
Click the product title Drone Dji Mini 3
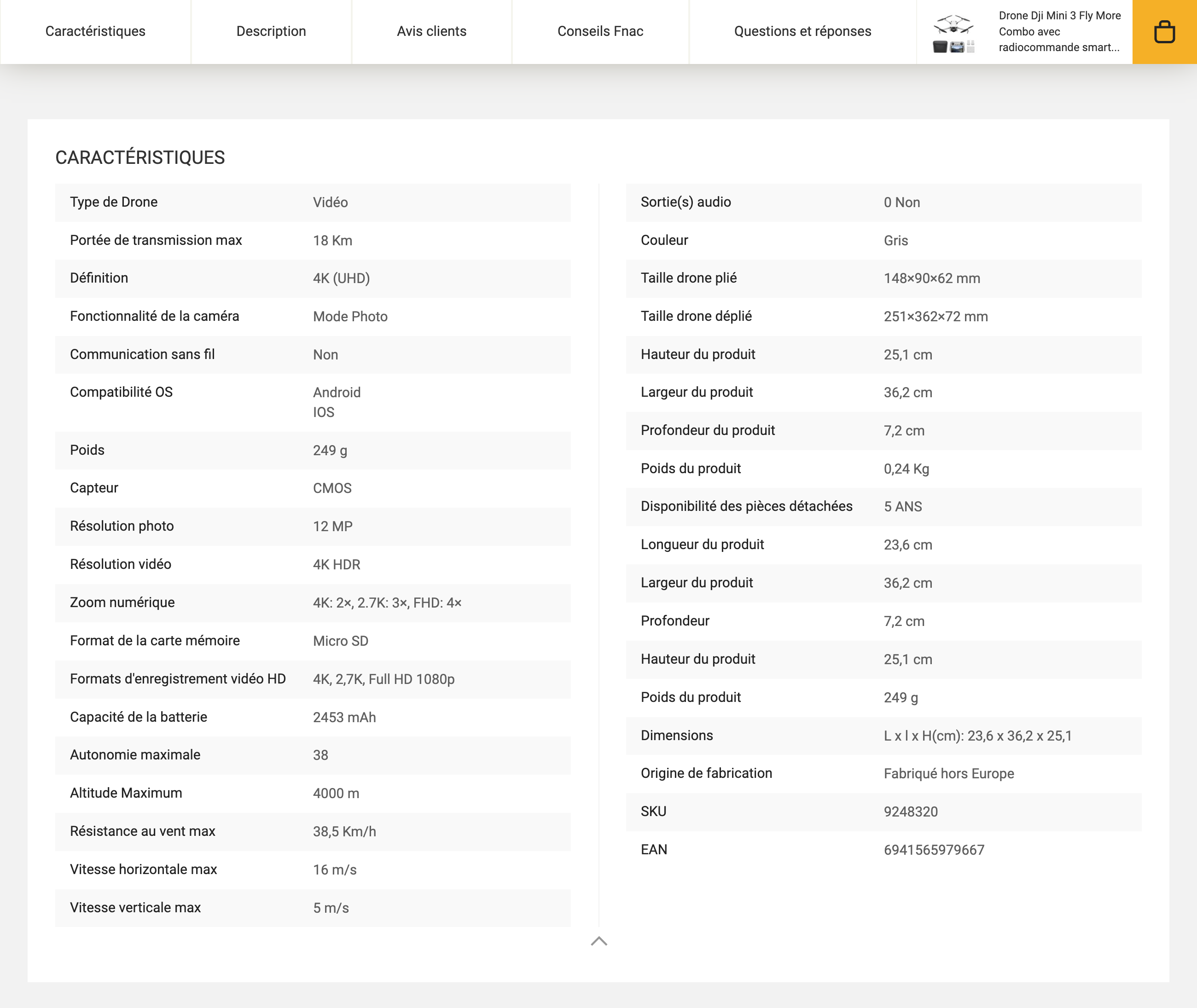pos(1059,31)
